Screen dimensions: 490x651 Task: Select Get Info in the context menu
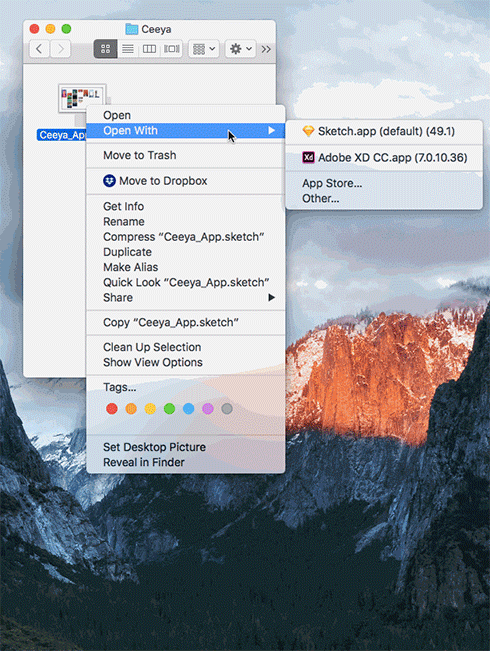click(x=185, y=206)
